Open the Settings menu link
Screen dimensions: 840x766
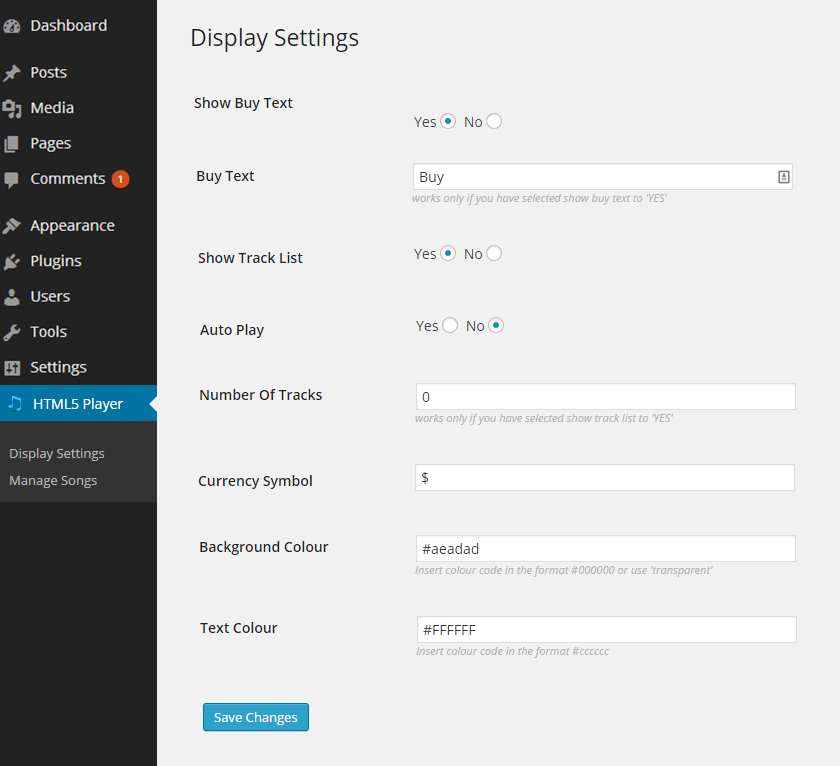click(58, 367)
